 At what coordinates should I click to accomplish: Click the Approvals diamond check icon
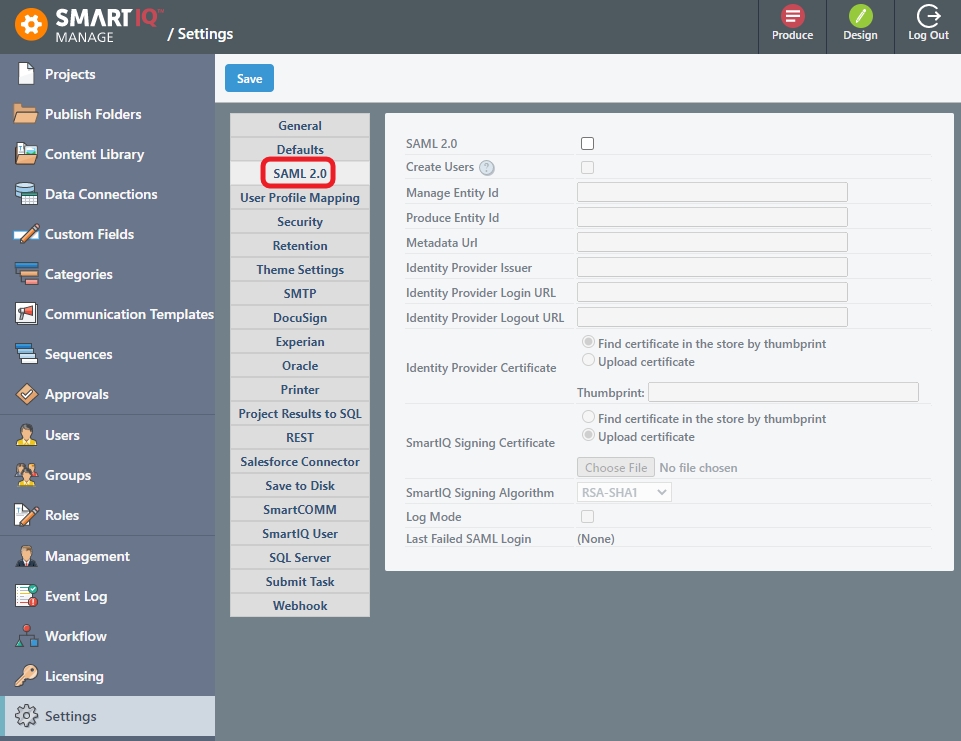[x=26, y=394]
